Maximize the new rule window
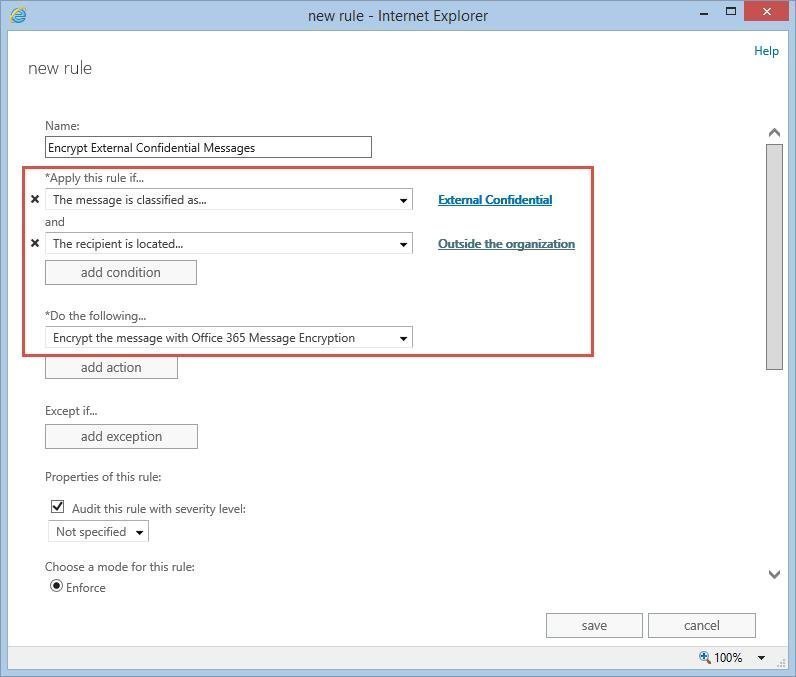The height and width of the screenshot is (677, 796). point(731,12)
